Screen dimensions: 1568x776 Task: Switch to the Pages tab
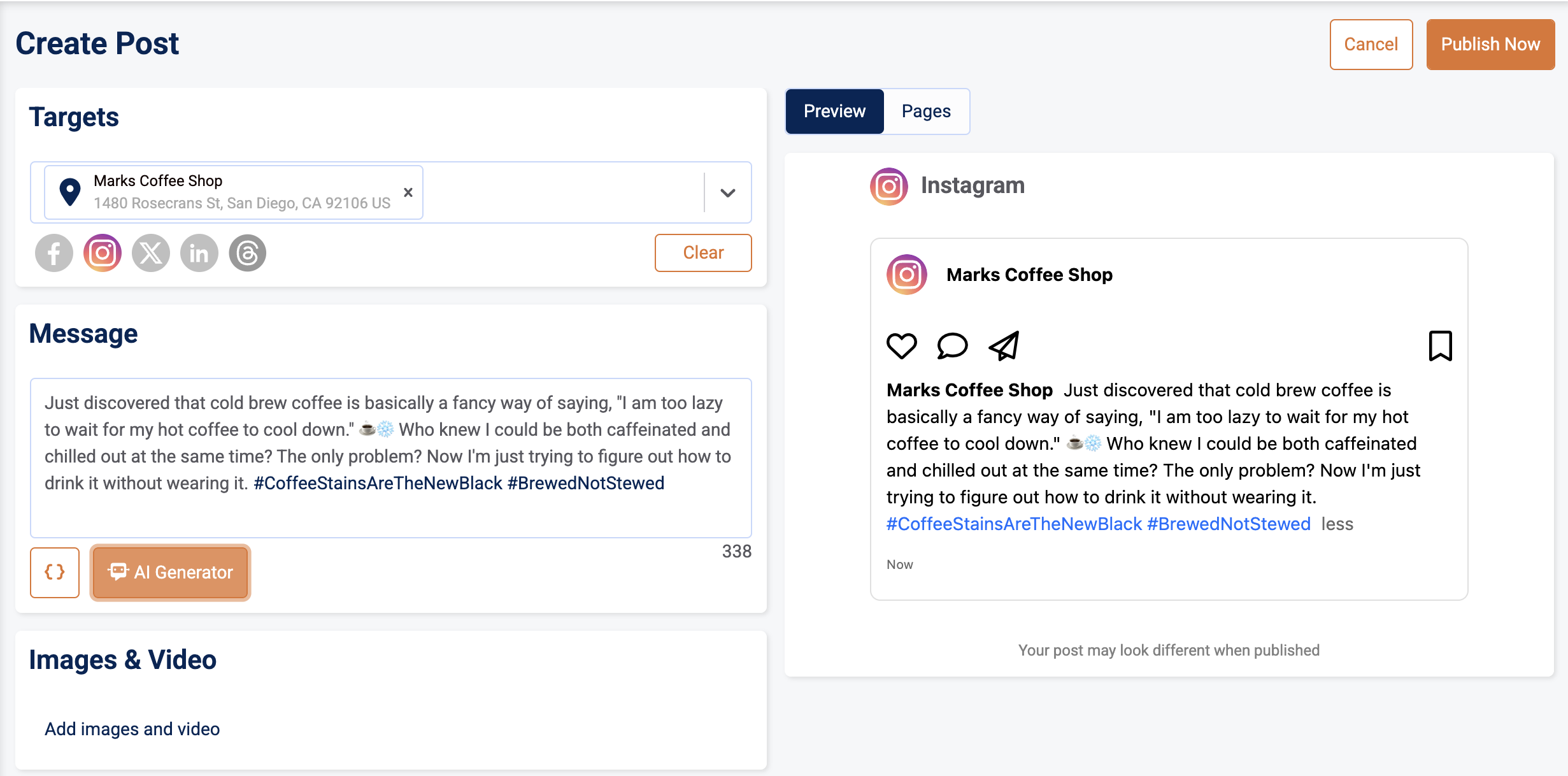(x=927, y=111)
